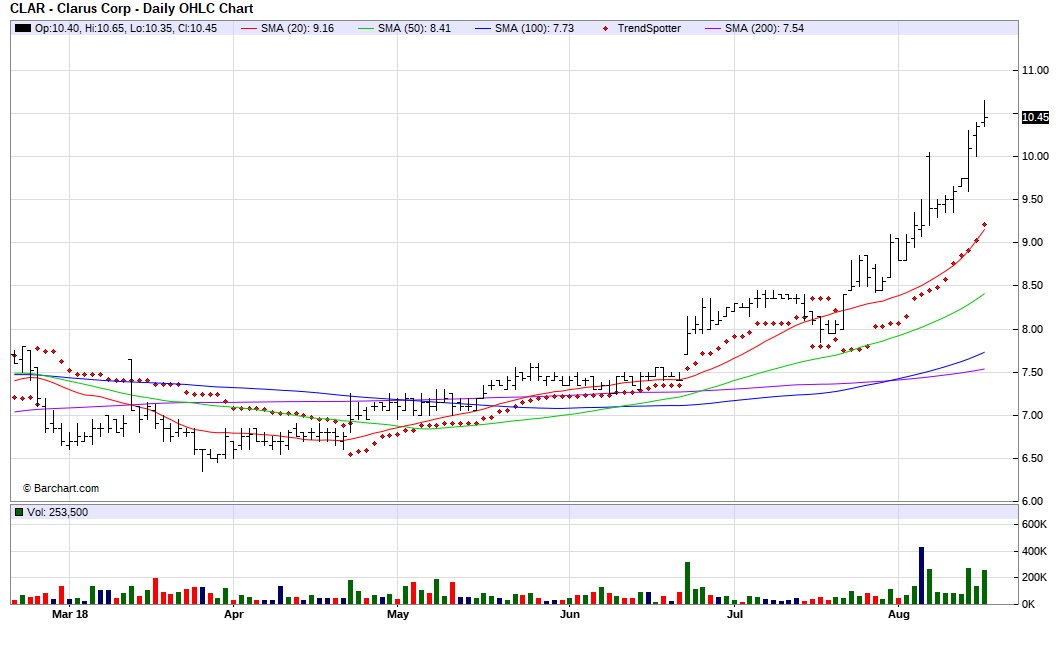Click the 10.45 current price tag
This screenshot has height=645, width=1060.
1035,117
